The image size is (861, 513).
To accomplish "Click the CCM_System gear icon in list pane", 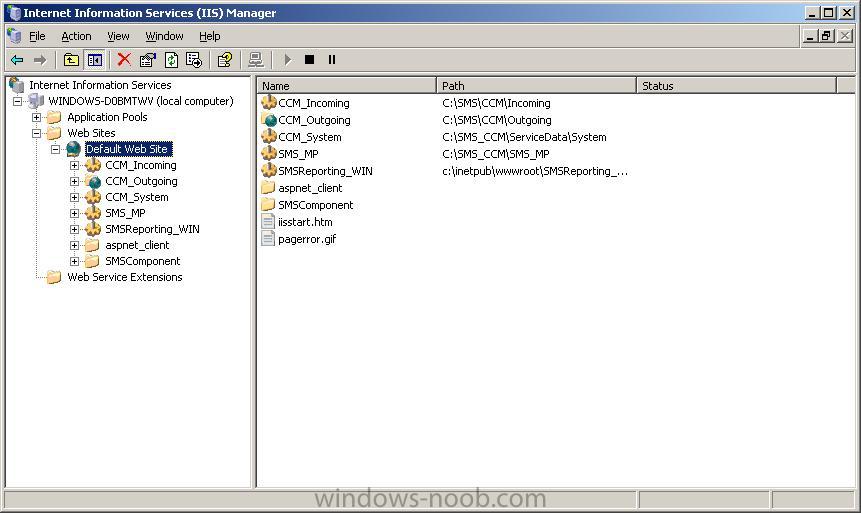I will (269, 136).
